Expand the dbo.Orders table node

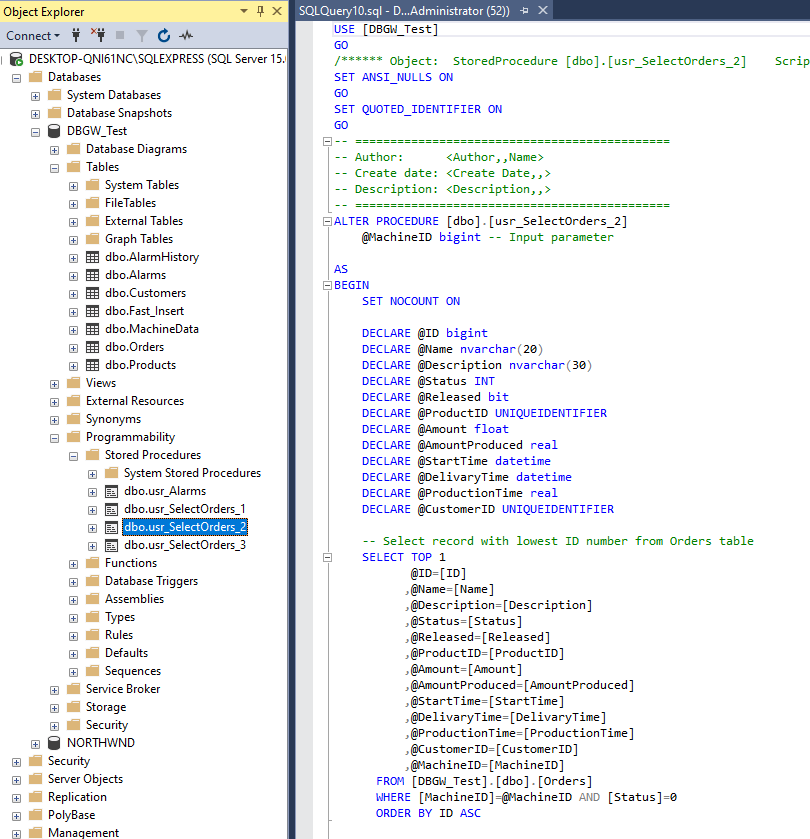click(73, 348)
